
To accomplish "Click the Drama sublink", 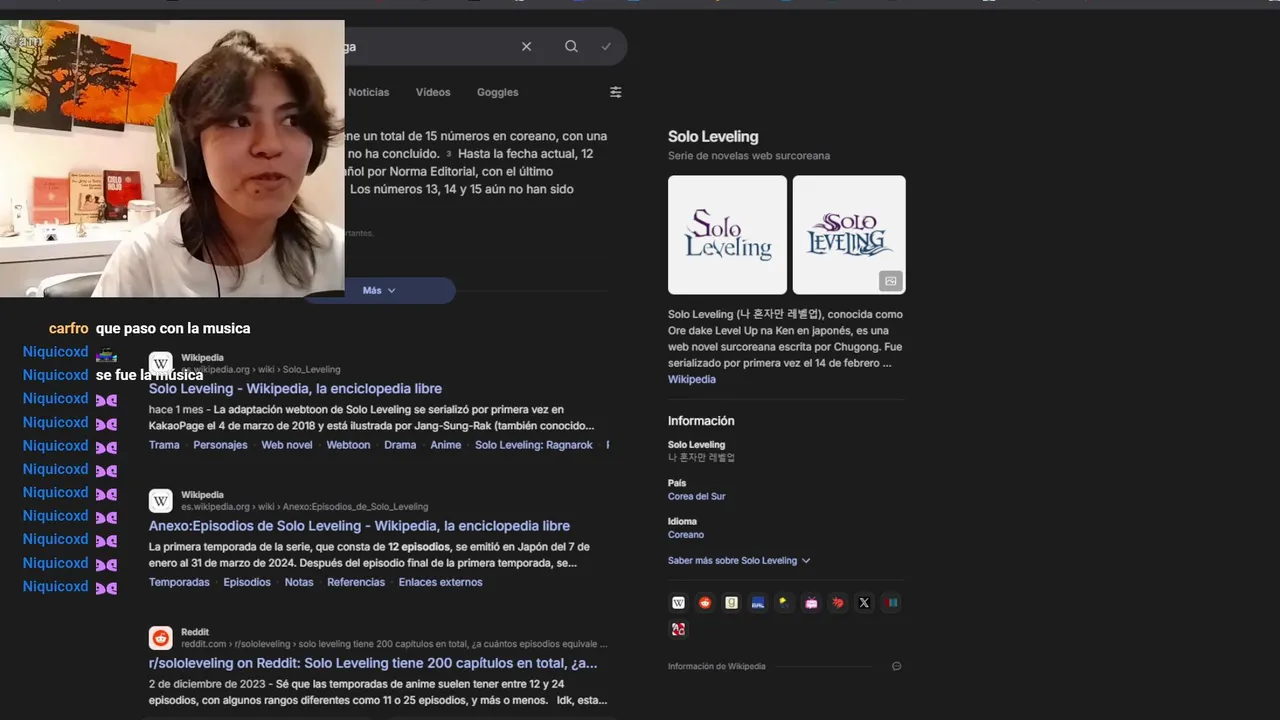I will click(400, 445).
